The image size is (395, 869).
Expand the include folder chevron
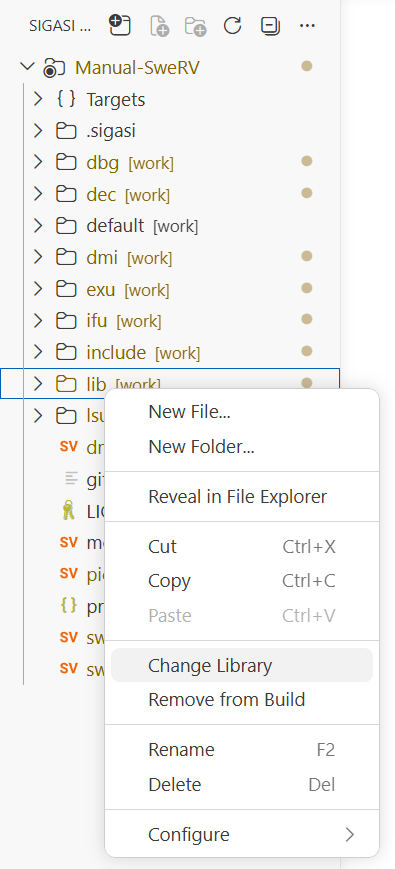pos(38,352)
